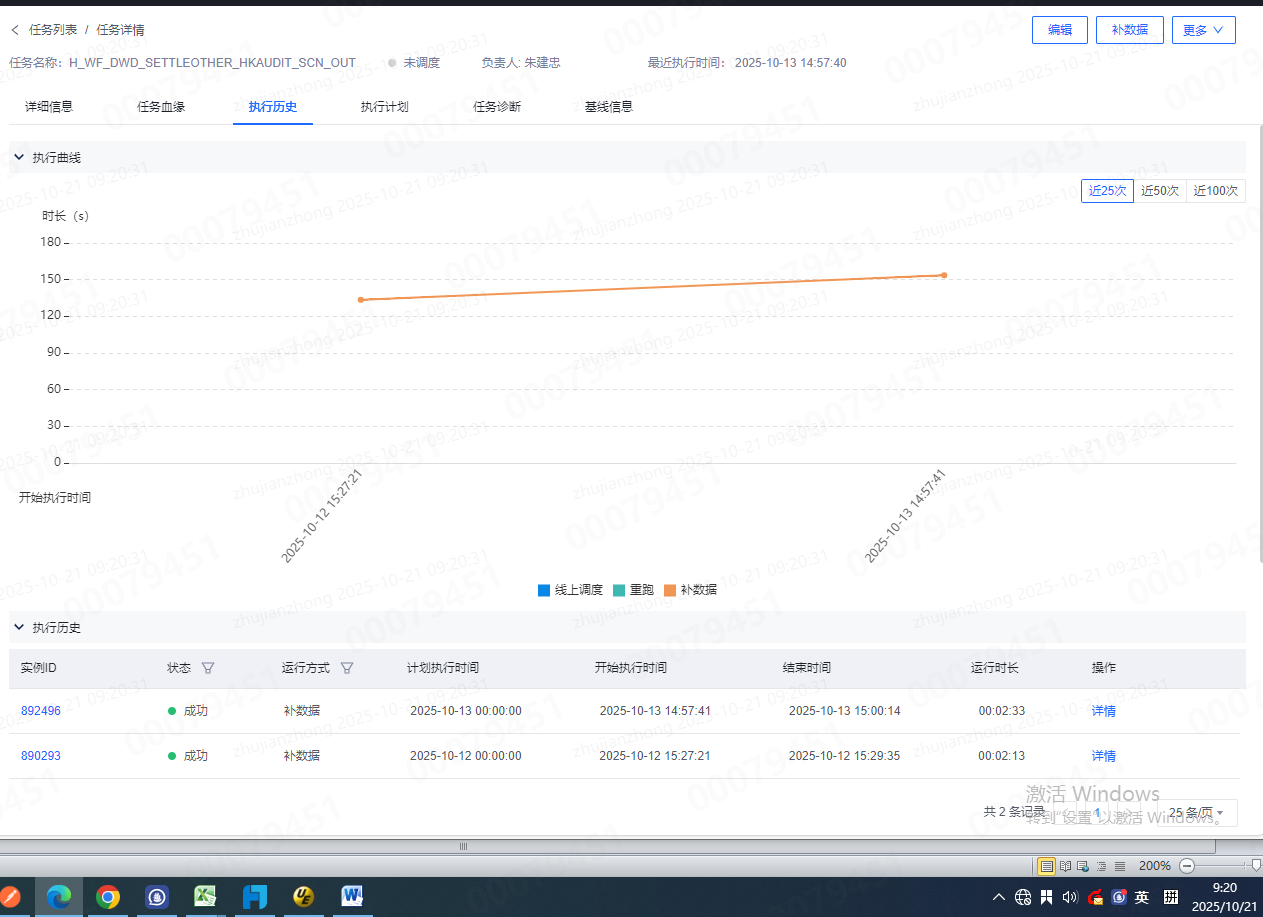Open the 运行方式 column filter icon

(347, 668)
